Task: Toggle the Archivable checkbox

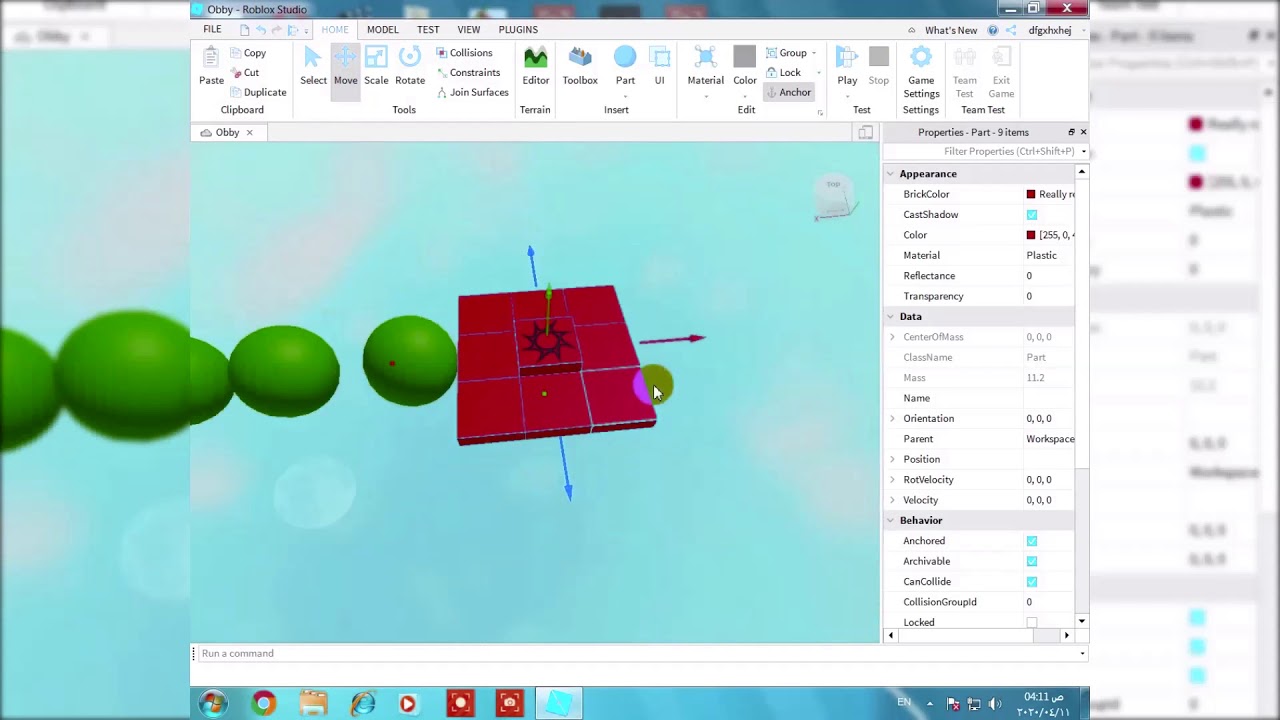Action: pyautogui.click(x=1032, y=561)
